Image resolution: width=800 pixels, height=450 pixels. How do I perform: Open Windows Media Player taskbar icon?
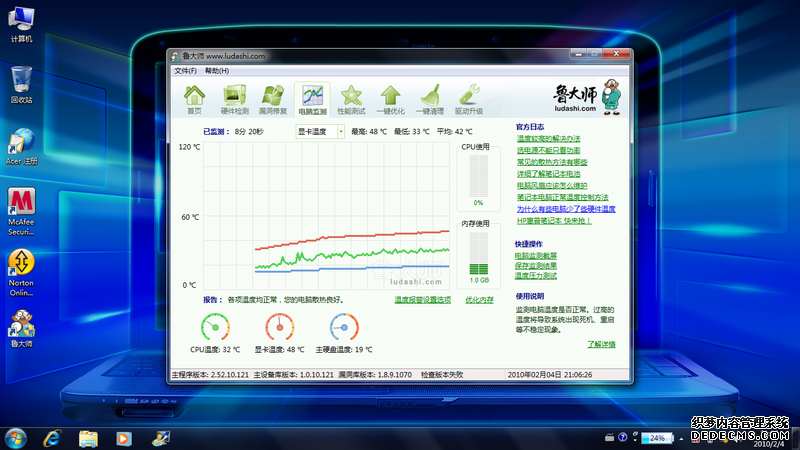pyautogui.click(x=123, y=439)
